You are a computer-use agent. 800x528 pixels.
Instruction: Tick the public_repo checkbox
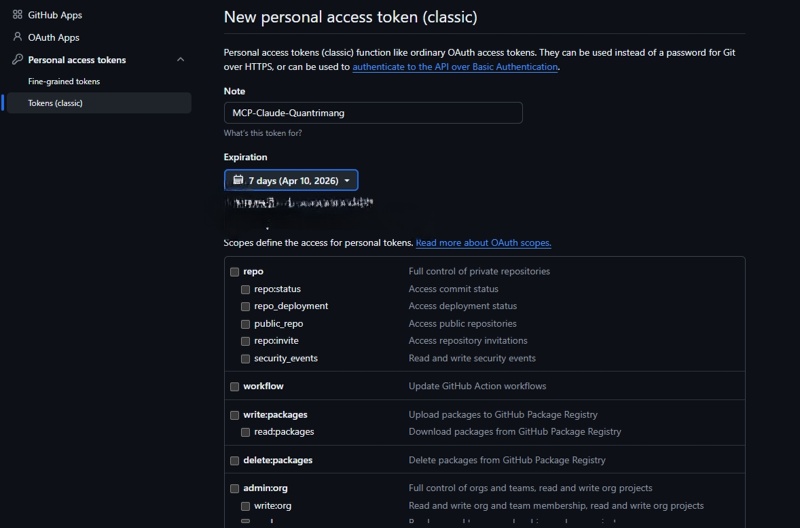tap(245, 324)
